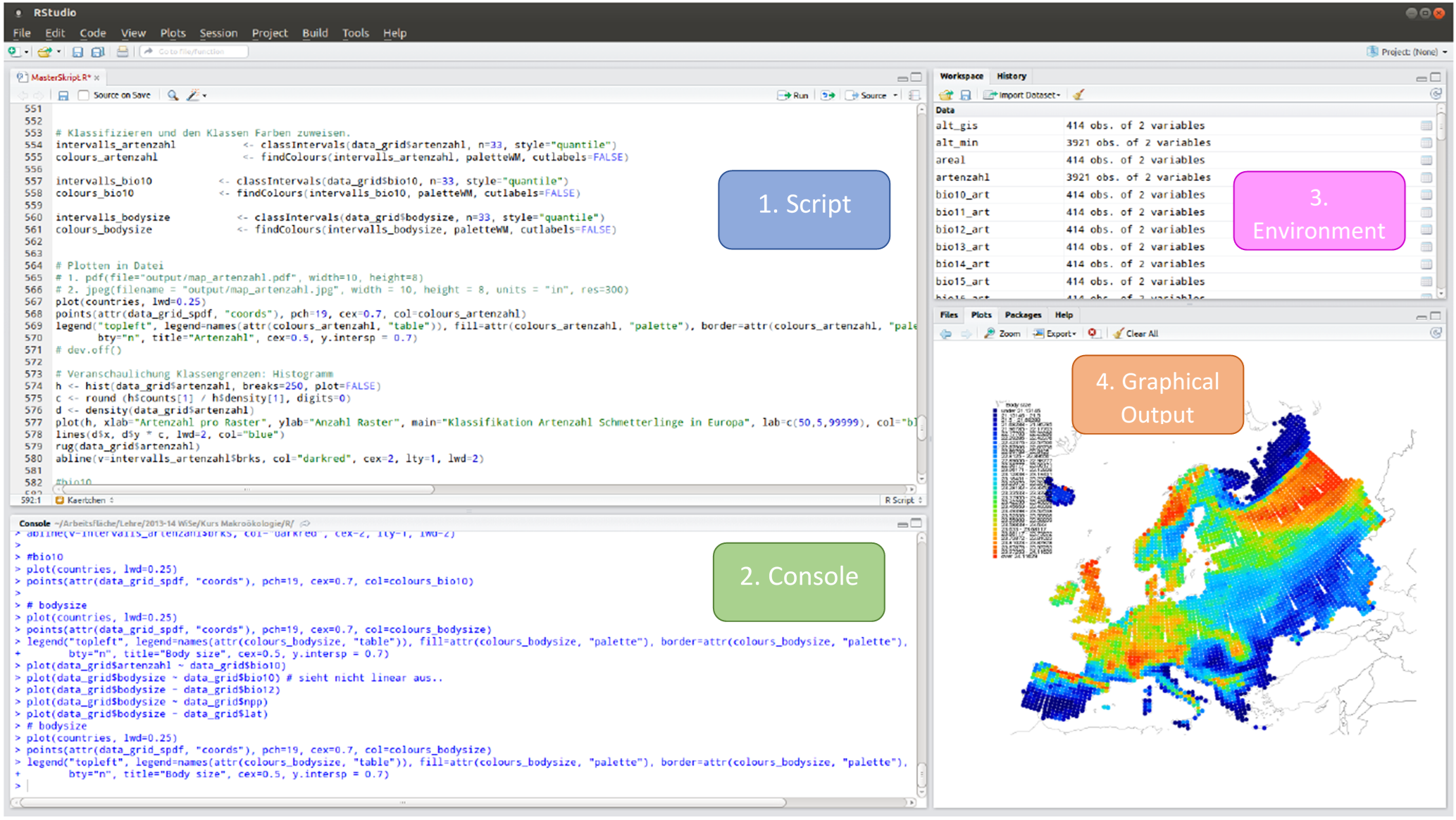The width and height of the screenshot is (1456, 820).
Task: Toggle the Source on Save checkbox
Action: tap(84, 95)
